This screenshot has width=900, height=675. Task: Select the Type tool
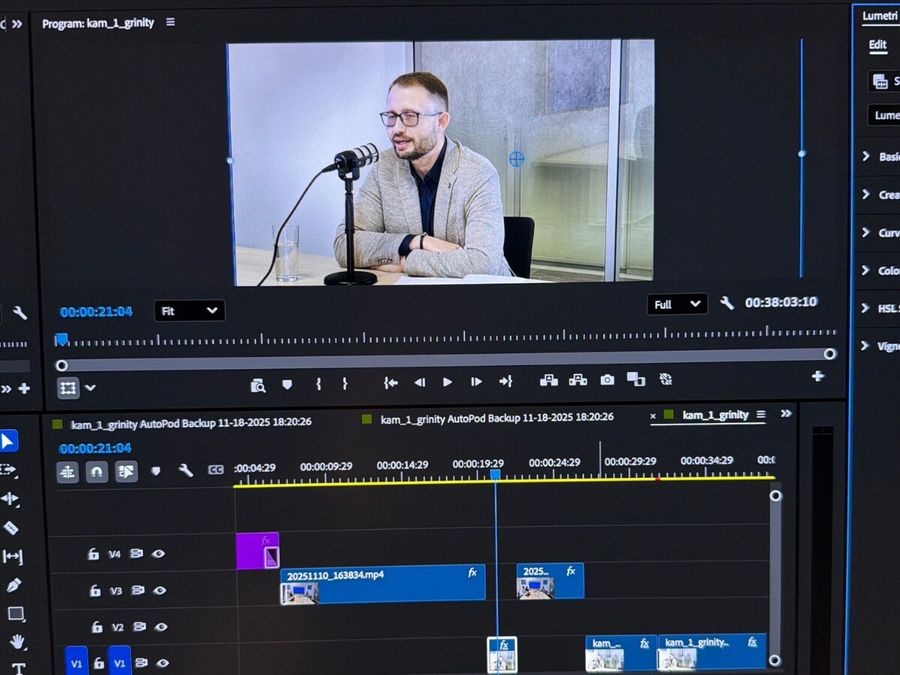[x=18, y=668]
